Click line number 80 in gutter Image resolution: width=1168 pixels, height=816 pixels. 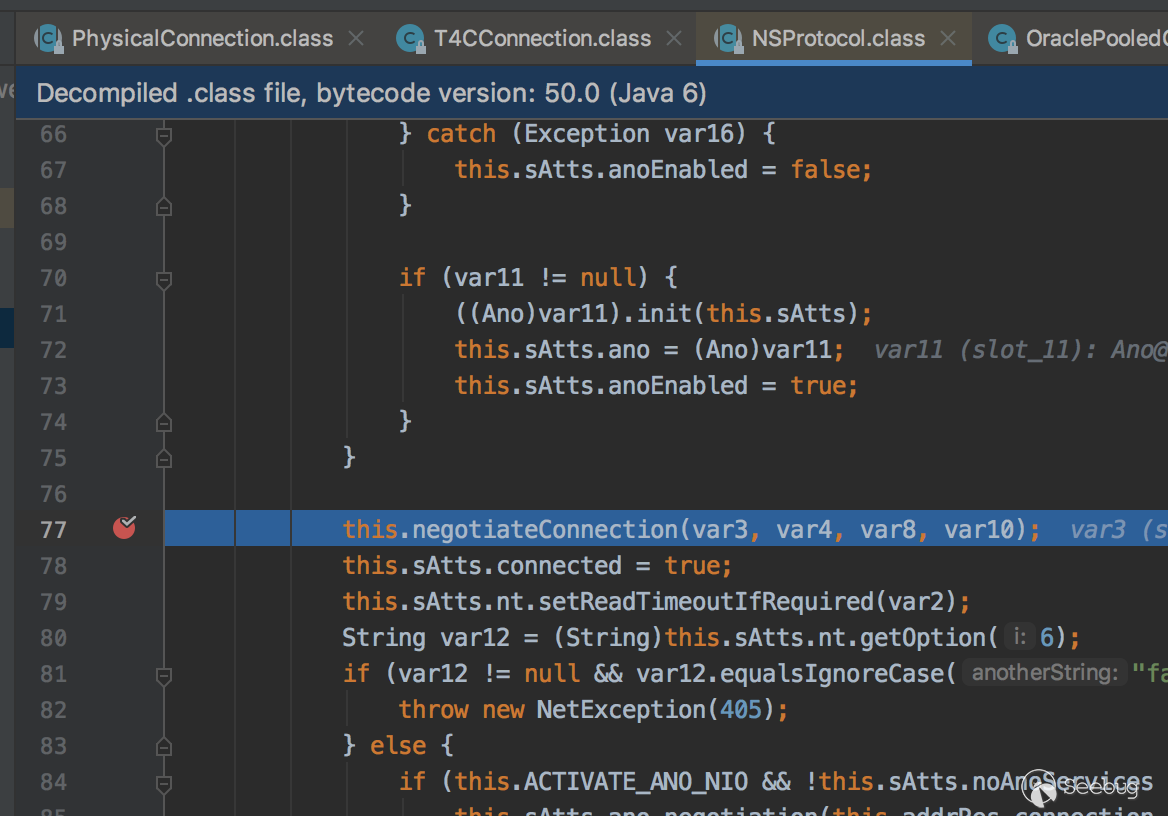click(x=53, y=638)
